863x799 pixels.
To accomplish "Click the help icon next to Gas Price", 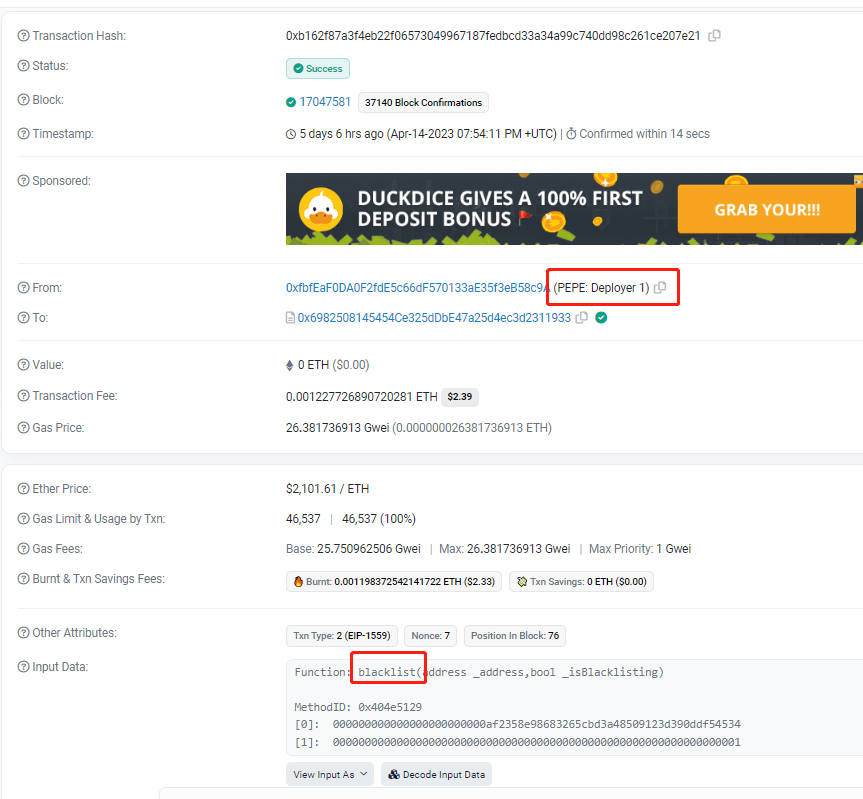I will pos(23,428).
